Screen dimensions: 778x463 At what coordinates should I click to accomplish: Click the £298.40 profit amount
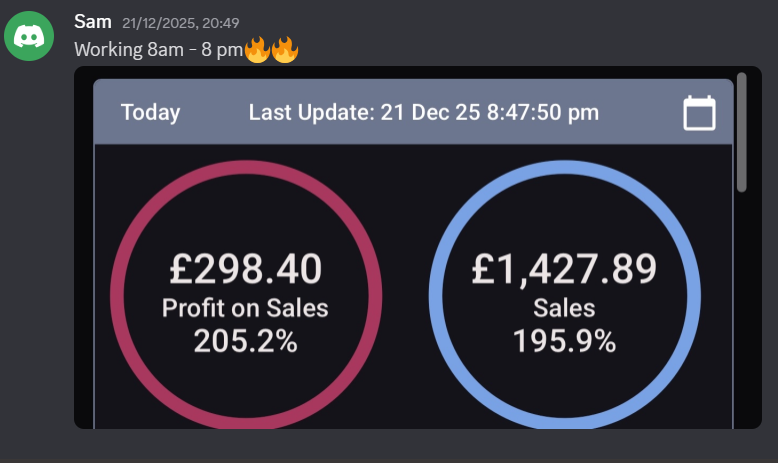tap(245, 269)
